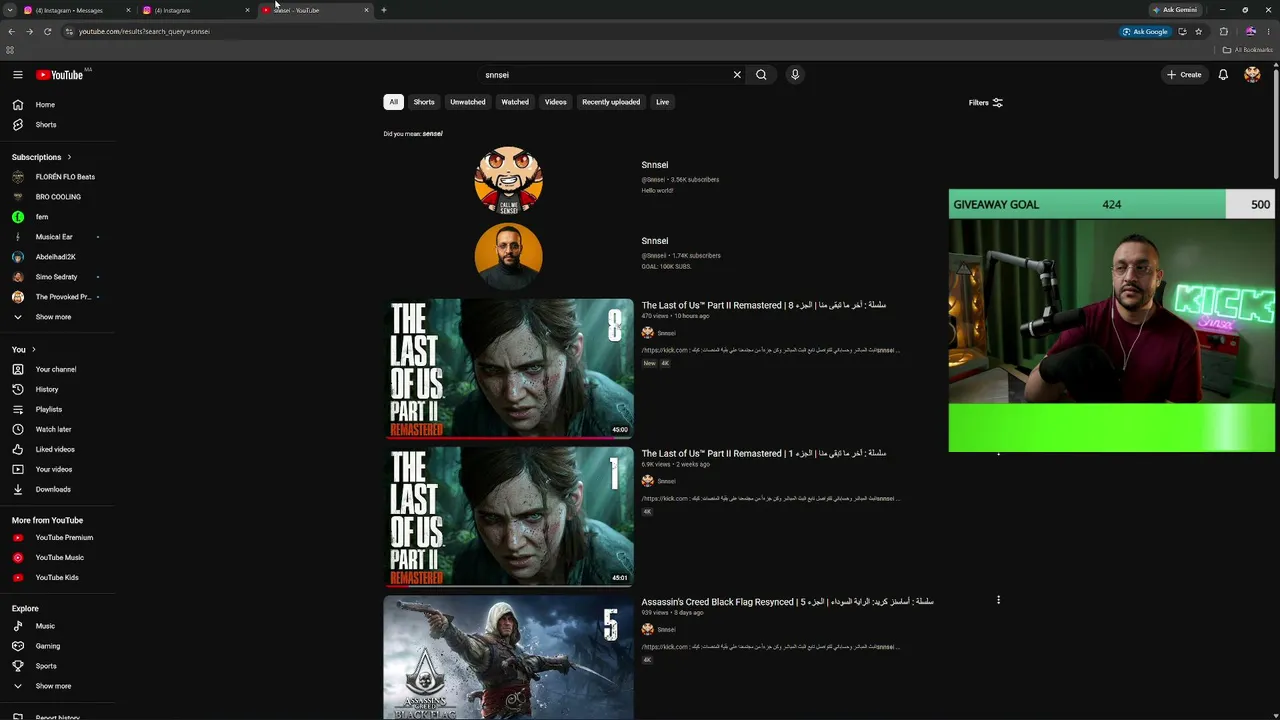The height and width of the screenshot is (720, 1280).
Task: Select the Shorts filter chip
Action: [x=424, y=102]
